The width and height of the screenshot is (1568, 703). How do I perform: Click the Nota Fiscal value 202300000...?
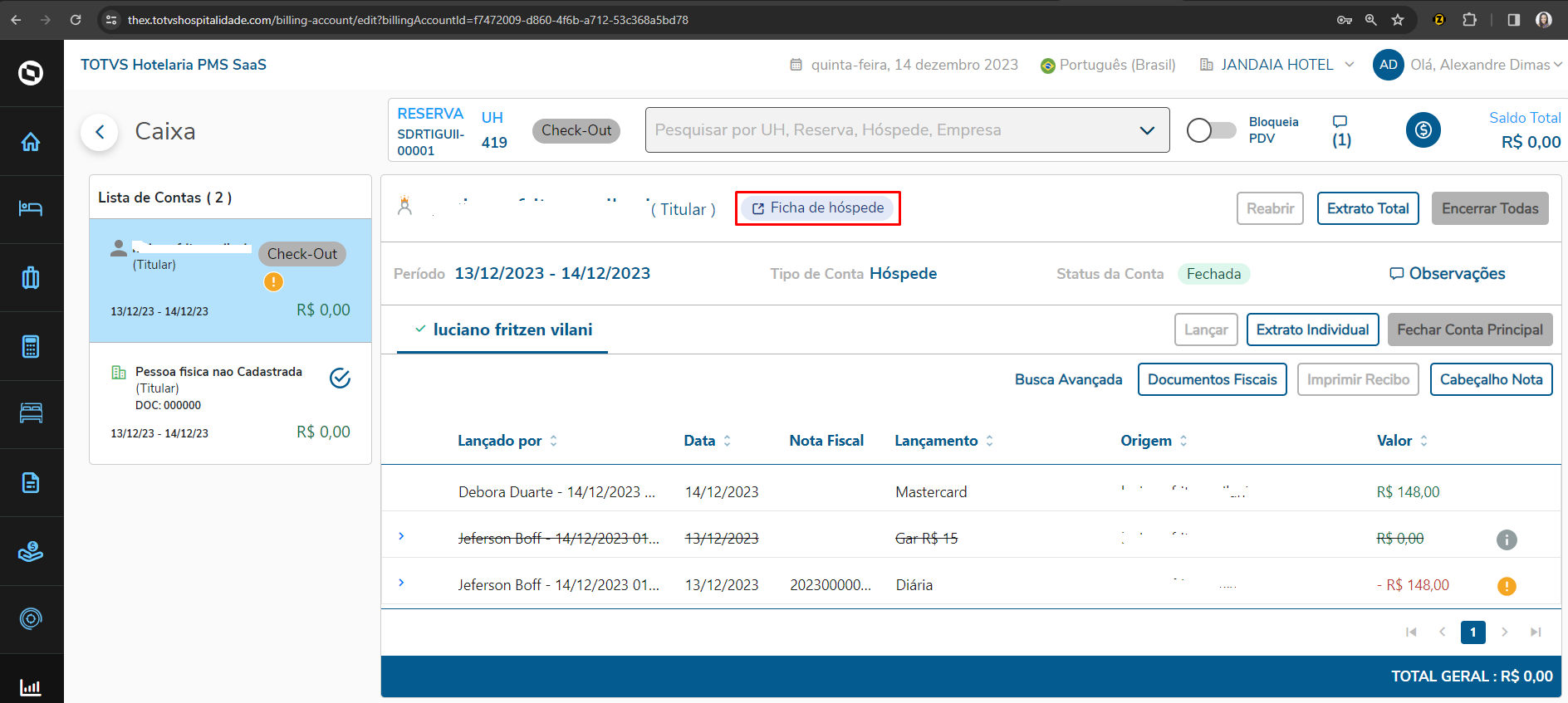point(831,585)
